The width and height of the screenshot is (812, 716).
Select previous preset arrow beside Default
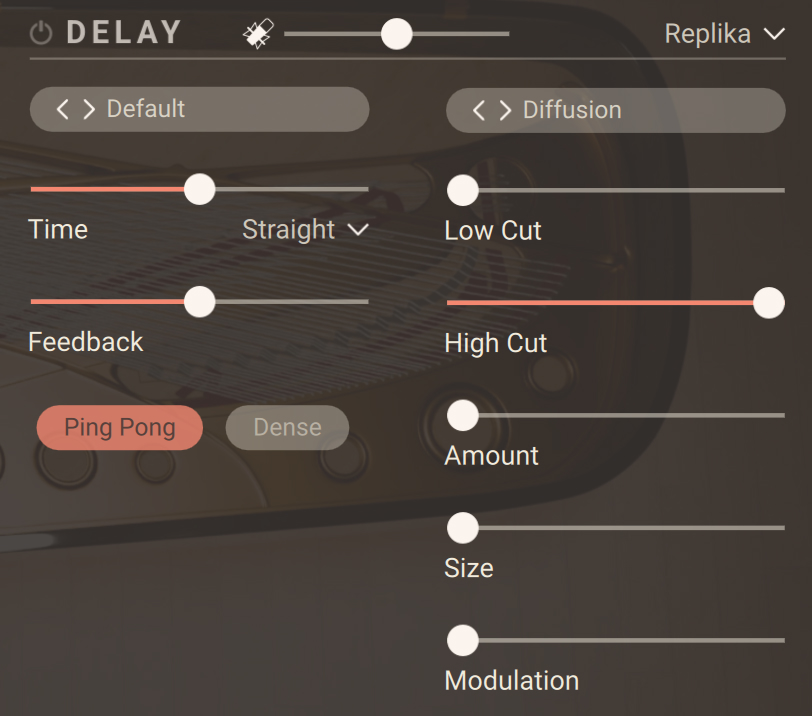[63, 109]
